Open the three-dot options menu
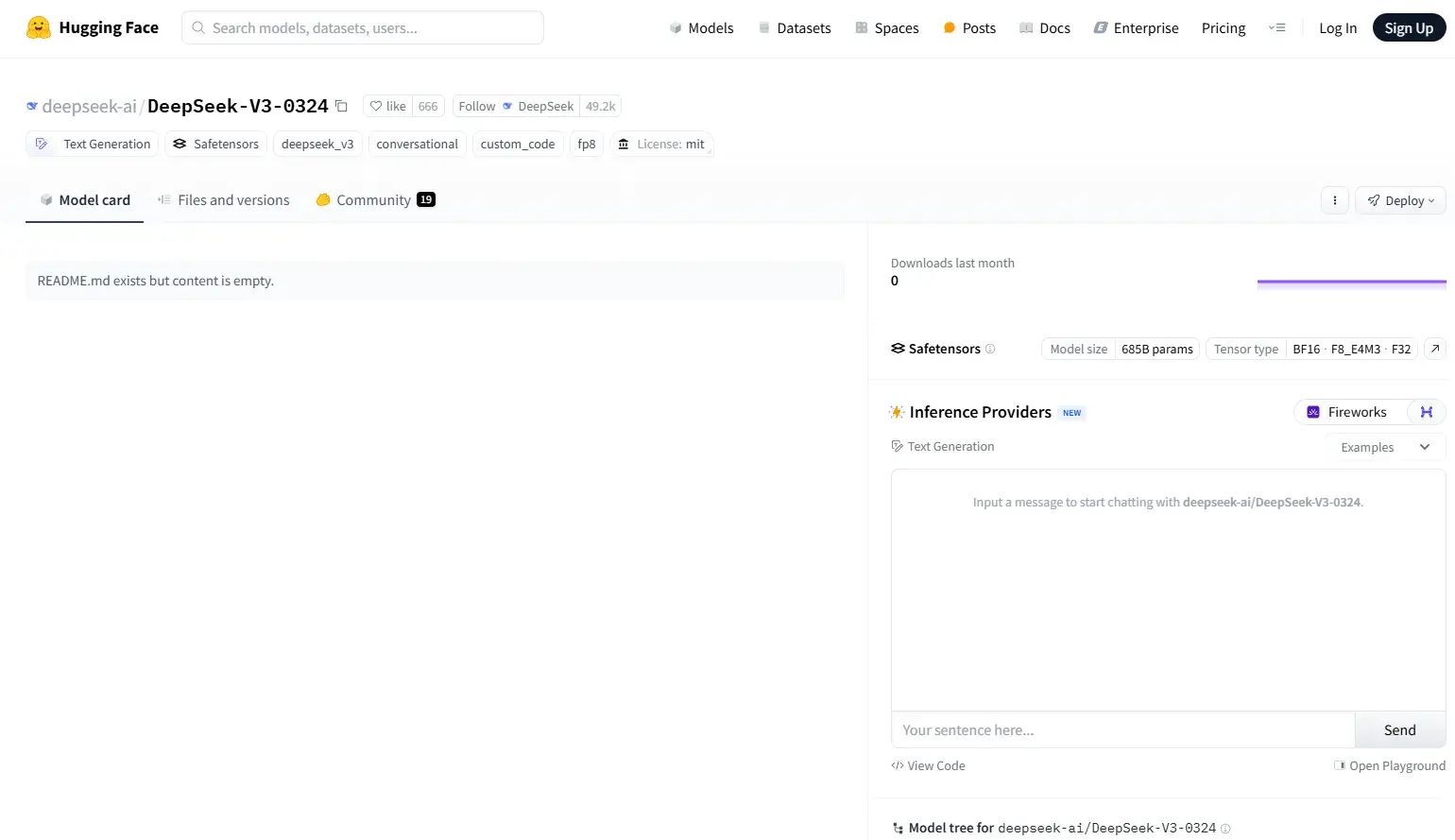This screenshot has width=1455, height=840. tap(1334, 200)
